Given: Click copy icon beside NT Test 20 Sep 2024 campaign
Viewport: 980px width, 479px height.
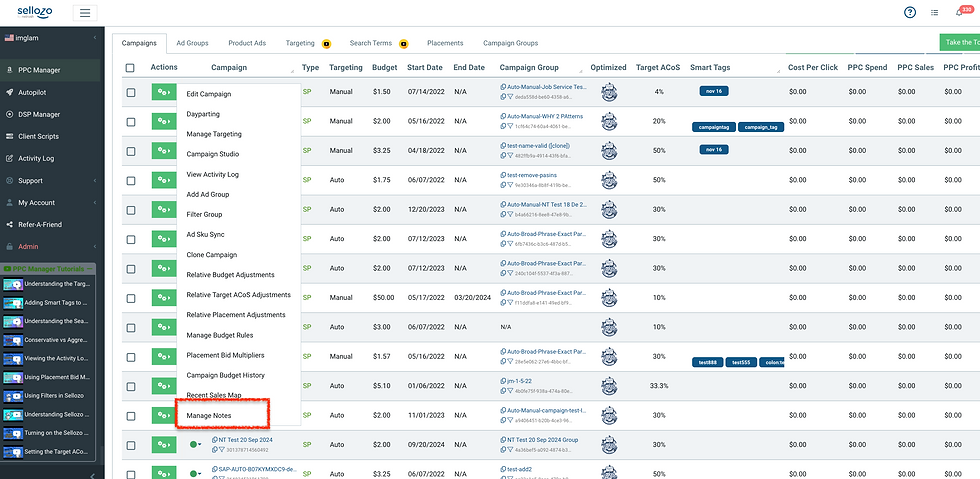Looking at the screenshot, I should pos(215,440).
